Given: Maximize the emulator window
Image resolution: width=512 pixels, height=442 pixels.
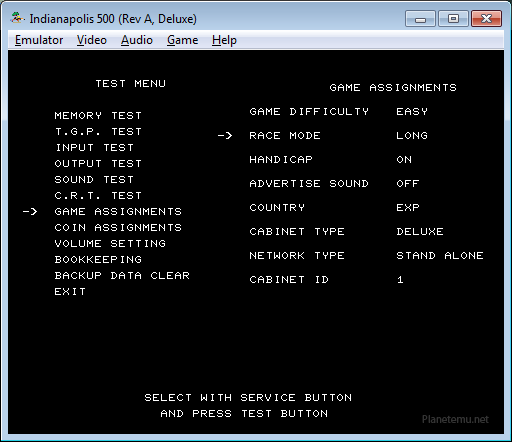Looking at the screenshot, I should click(453, 19).
